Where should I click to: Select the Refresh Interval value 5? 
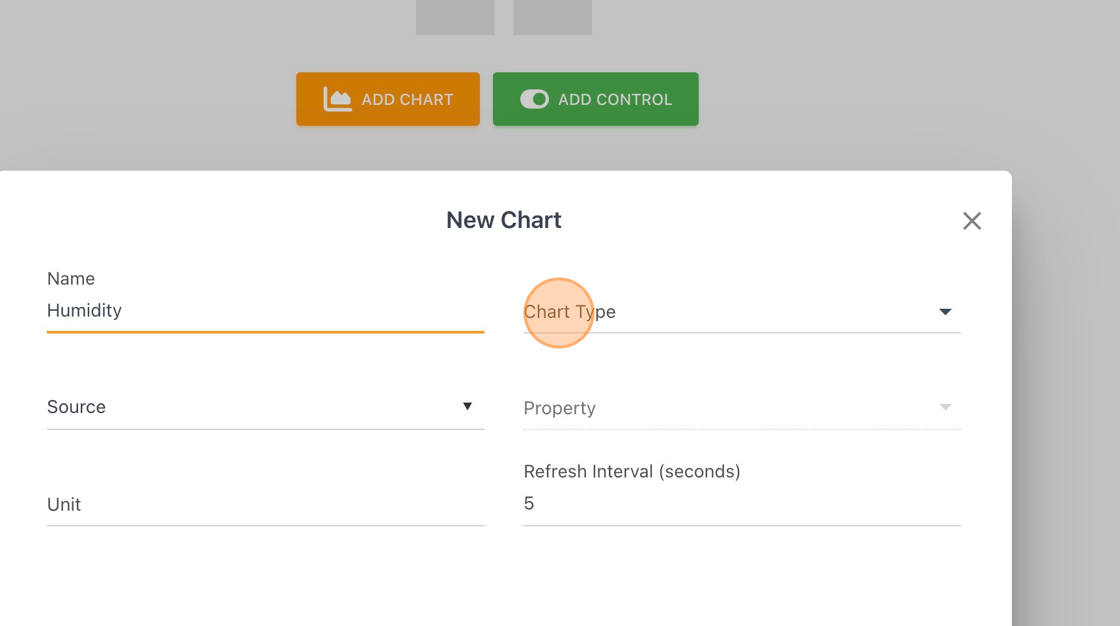point(529,503)
